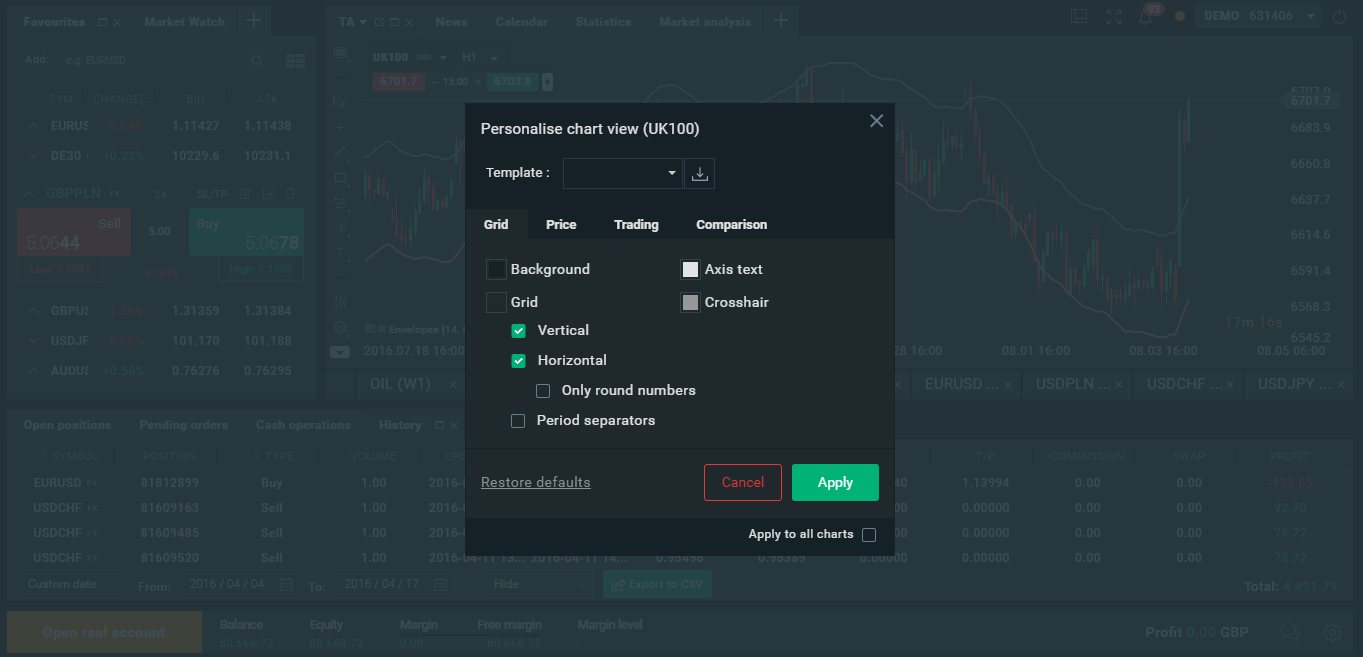Image resolution: width=1363 pixels, height=657 pixels.
Task: Click the calendar icon in From date field
Action: pos(287,584)
